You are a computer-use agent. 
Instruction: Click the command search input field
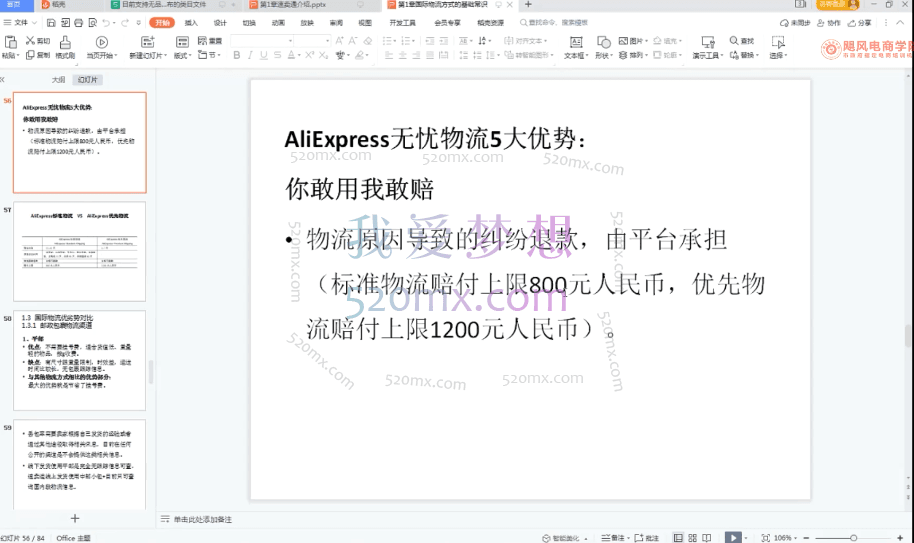point(554,23)
